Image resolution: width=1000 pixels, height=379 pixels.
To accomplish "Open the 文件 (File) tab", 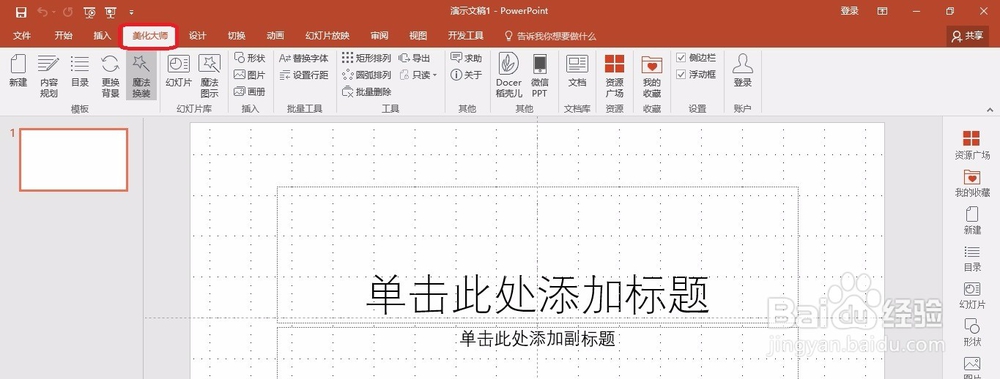I will coord(22,36).
